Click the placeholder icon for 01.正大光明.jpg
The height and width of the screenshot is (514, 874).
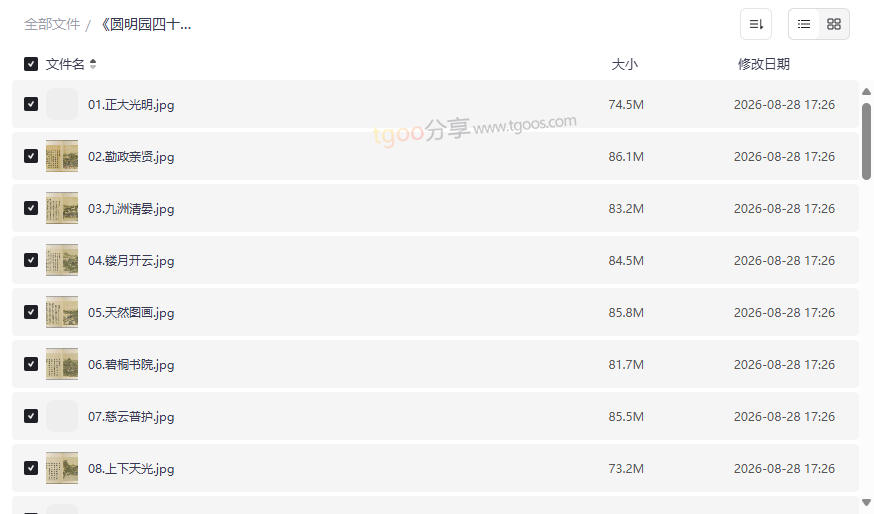[x=62, y=104]
